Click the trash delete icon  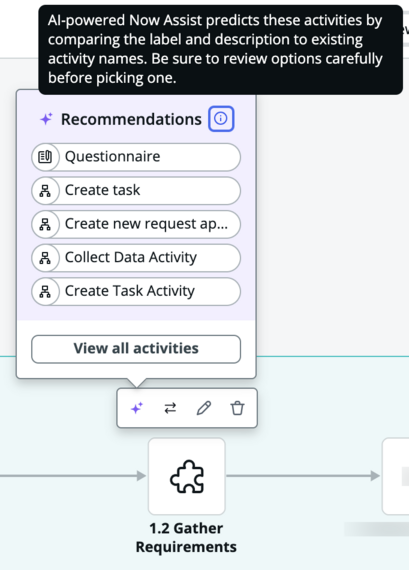coord(237,408)
